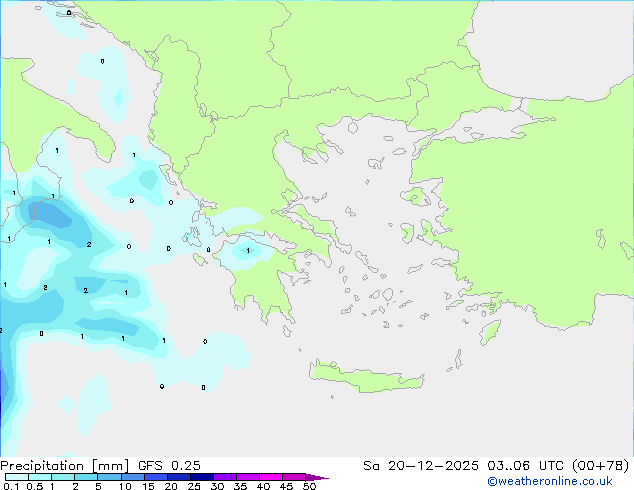Choose the 5–10 mm legend color box

[109, 477]
